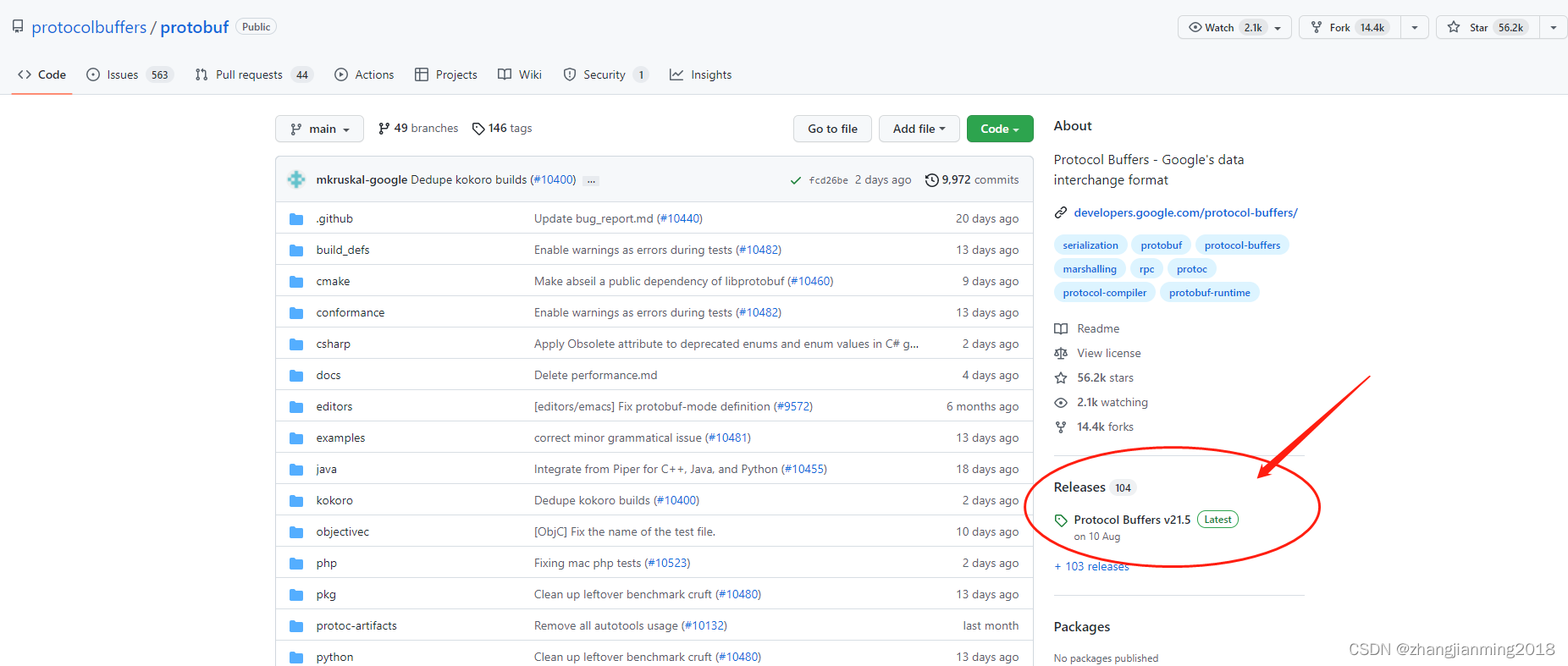The width and height of the screenshot is (1568, 666).
Task: Open the Add file dropdown
Action: (919, 129)
